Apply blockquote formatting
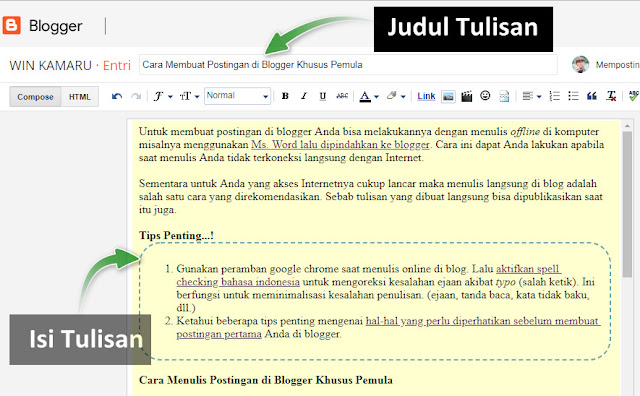640x396 pixels. pyautogui.click(x=592, y=96)
